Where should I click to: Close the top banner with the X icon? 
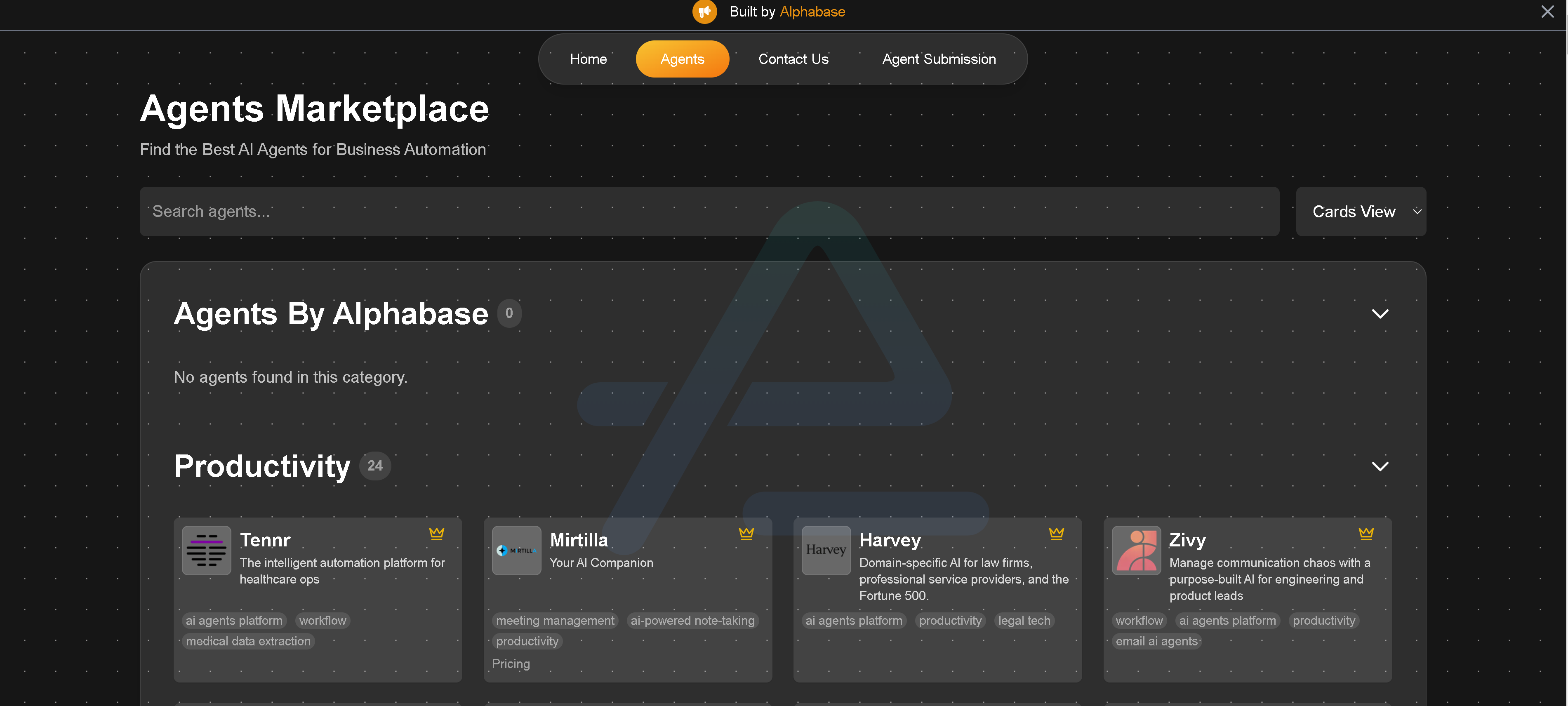click(x=1547, y=12)
